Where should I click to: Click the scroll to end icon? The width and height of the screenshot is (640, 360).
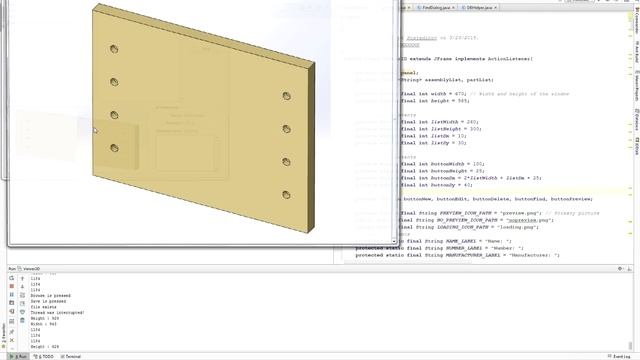click(22, 304)
